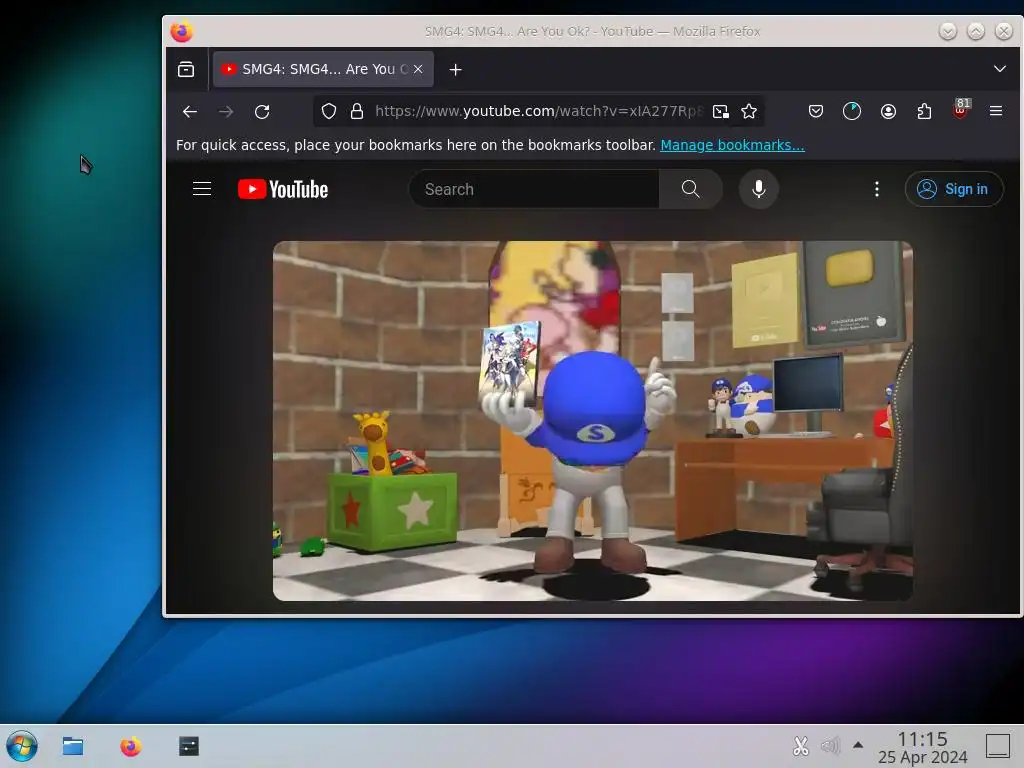Click the magnifier search button
This screenshot has width=1024, height=768.
(690, 189)
